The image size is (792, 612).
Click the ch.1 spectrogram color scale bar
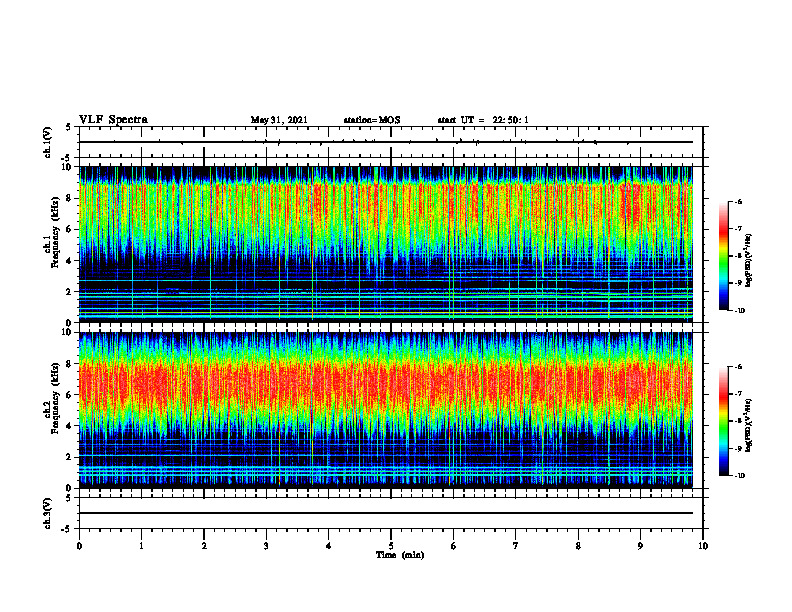point(724,256)
